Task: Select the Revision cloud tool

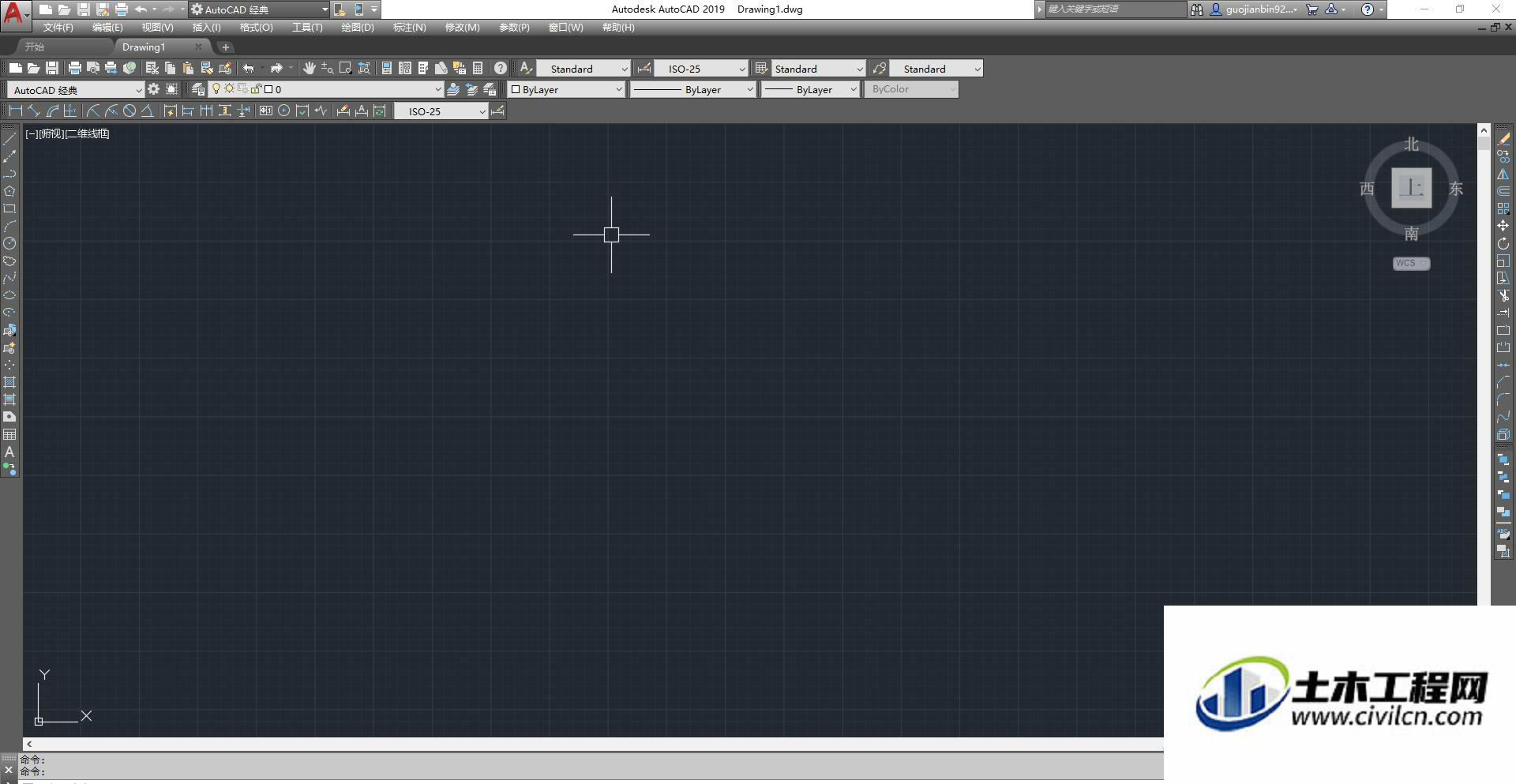Action: coord(9,261)
